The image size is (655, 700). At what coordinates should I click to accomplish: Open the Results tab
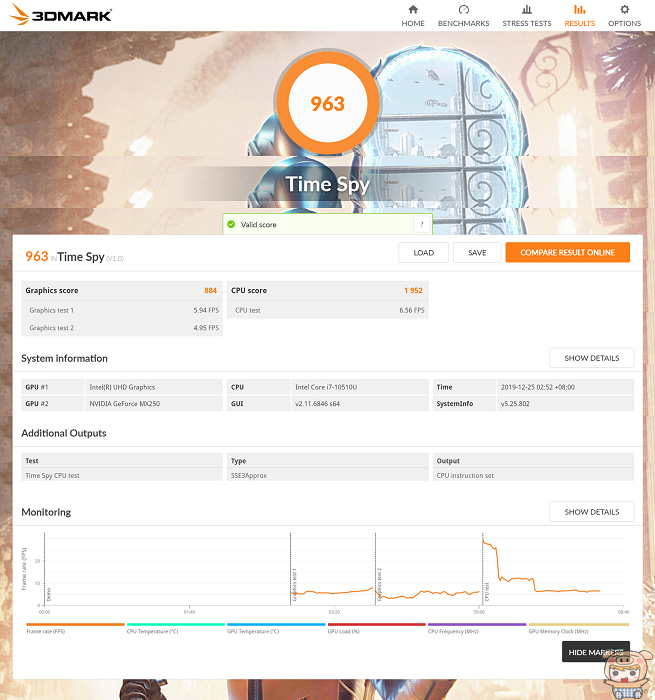[580, 16]
